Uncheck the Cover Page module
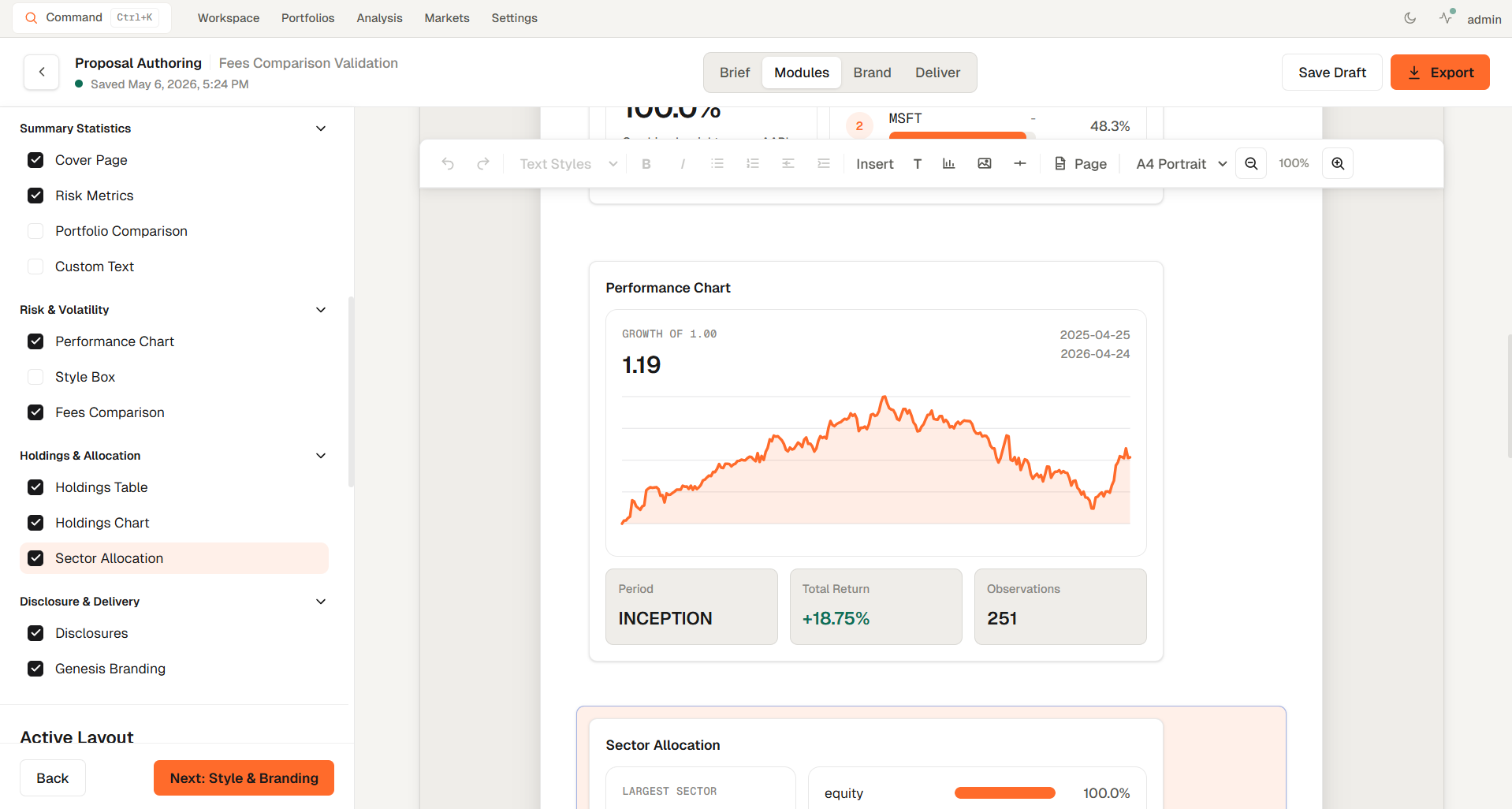Screen dimensions: 1512x809 35,160
